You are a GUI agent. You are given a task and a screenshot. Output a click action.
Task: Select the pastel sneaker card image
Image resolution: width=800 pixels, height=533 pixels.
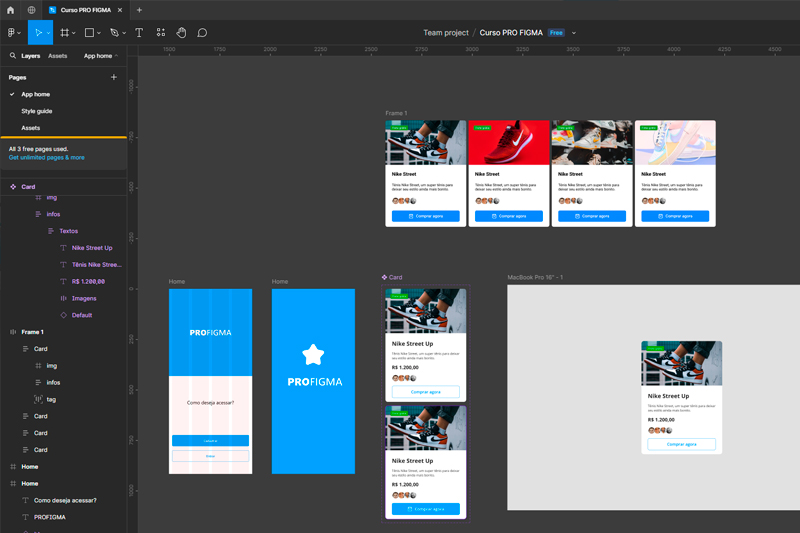(675, 142)
